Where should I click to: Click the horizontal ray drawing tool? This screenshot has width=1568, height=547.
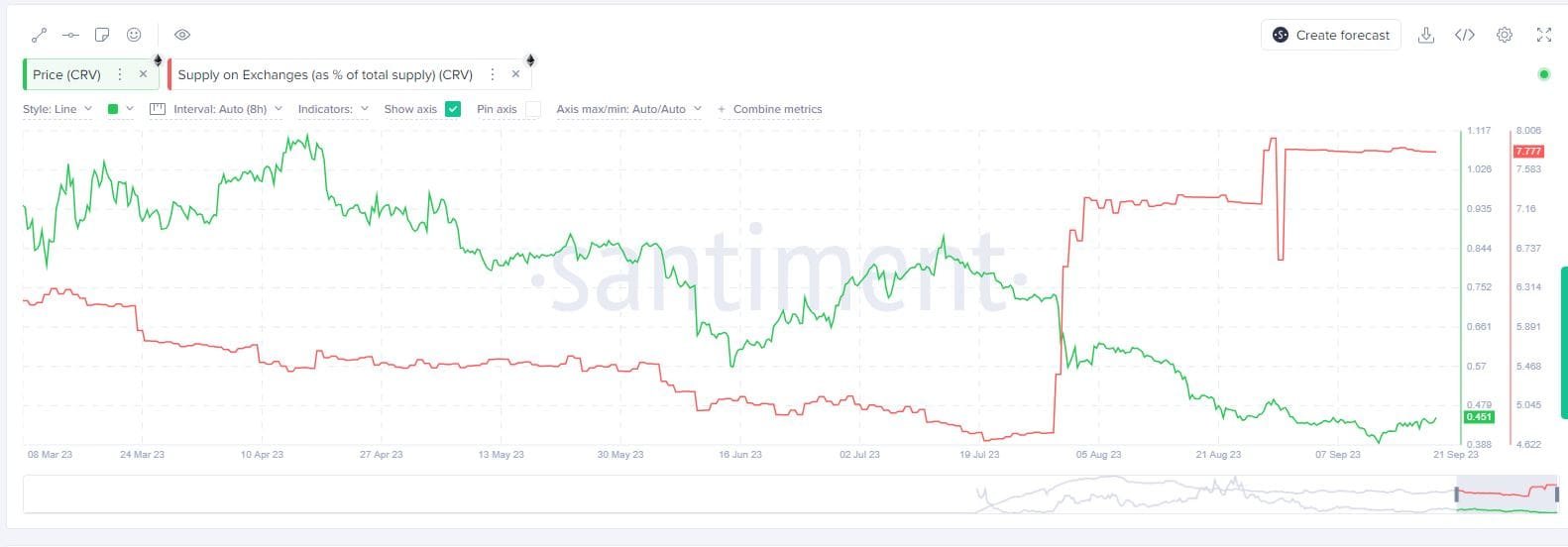point(70,35)
